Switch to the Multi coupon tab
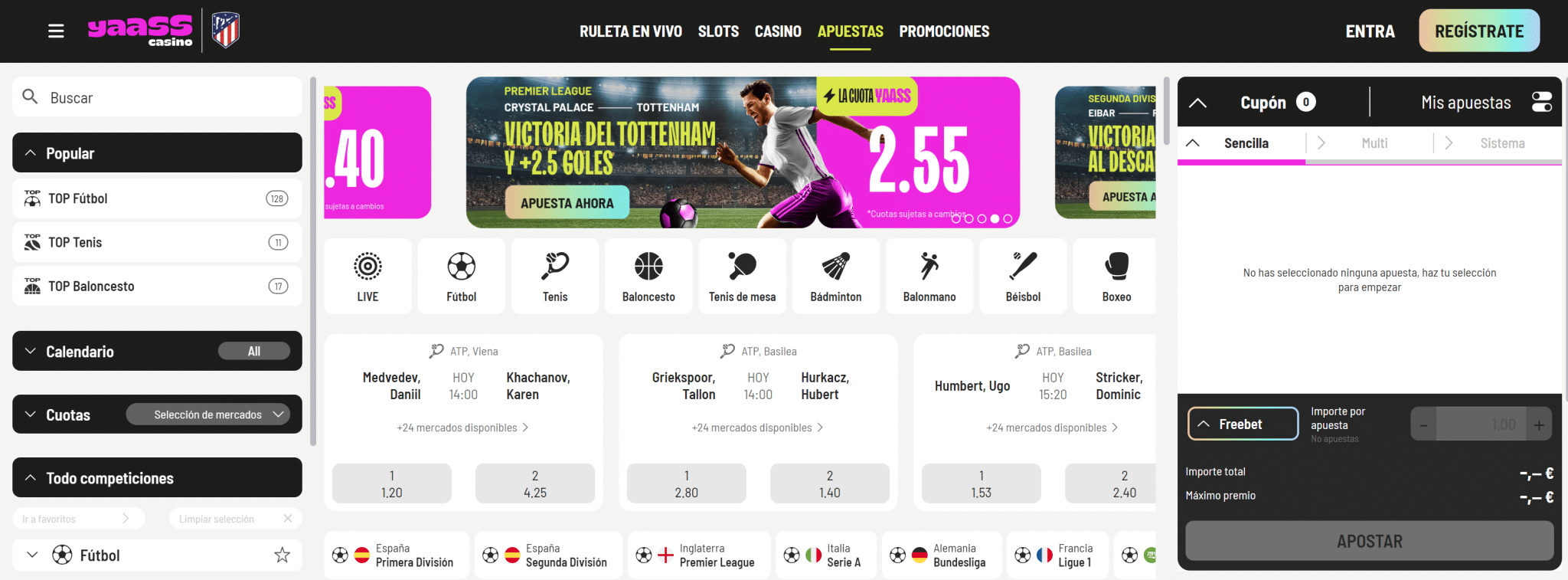The height and width of the screenshot is (580, 1568). point(1374,143)
